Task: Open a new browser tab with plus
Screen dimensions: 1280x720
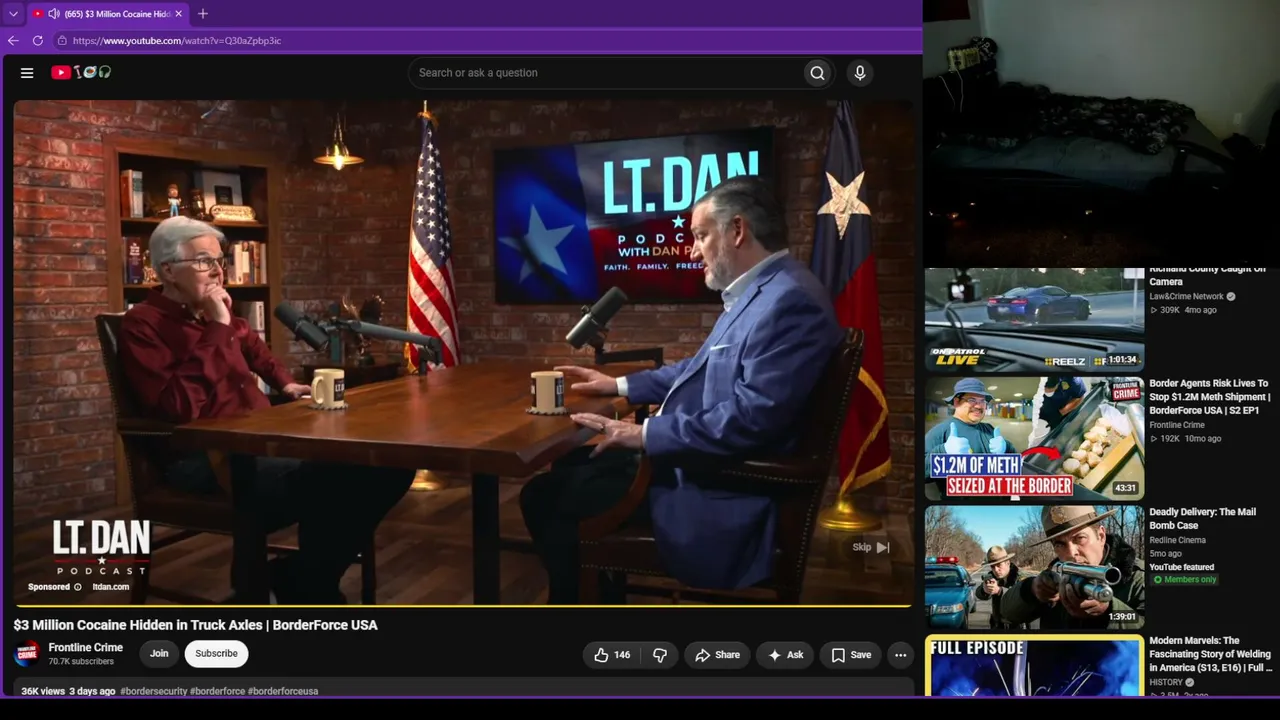Action: [203, 14]
